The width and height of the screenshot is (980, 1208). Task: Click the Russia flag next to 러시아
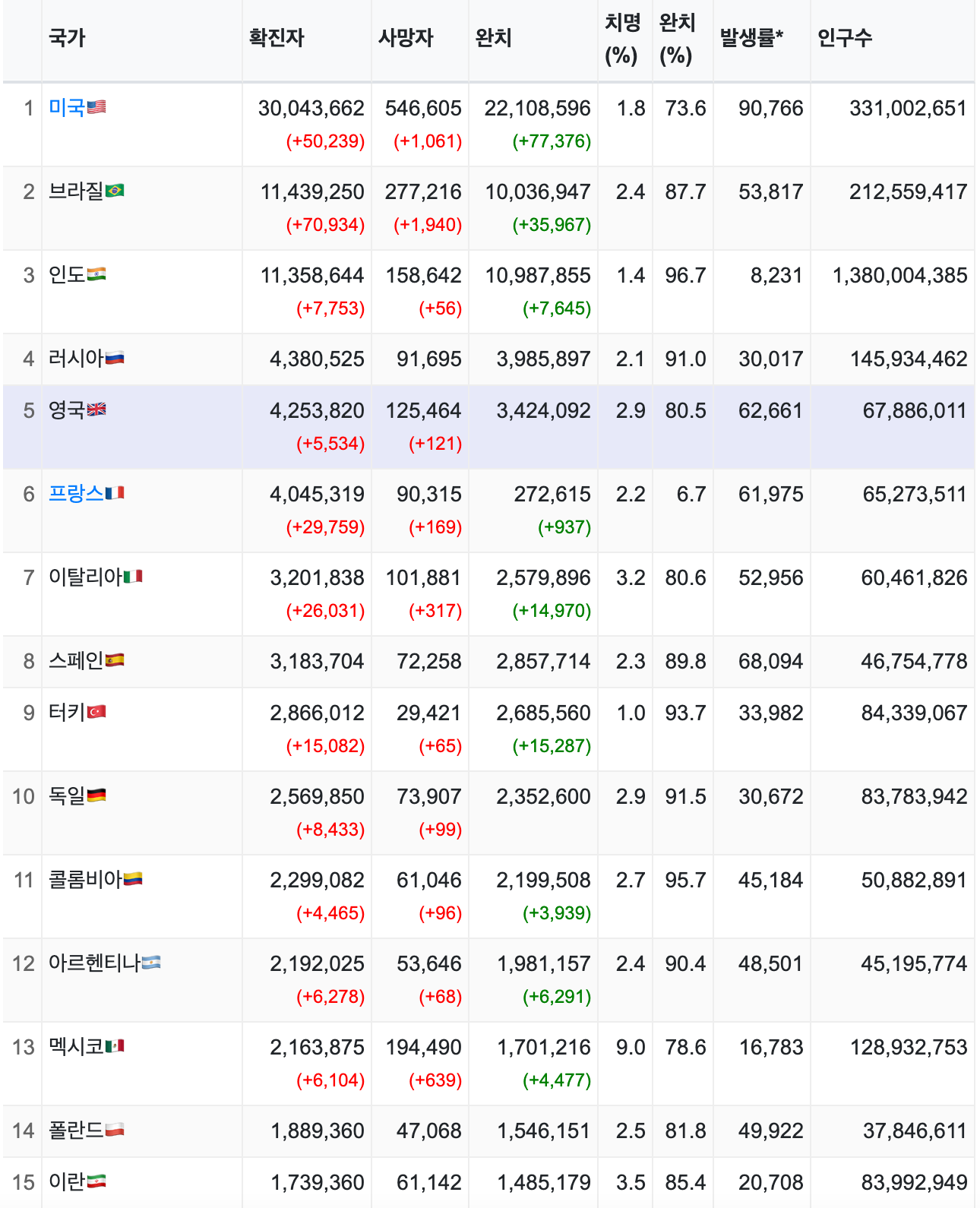(x=115, y=358)
